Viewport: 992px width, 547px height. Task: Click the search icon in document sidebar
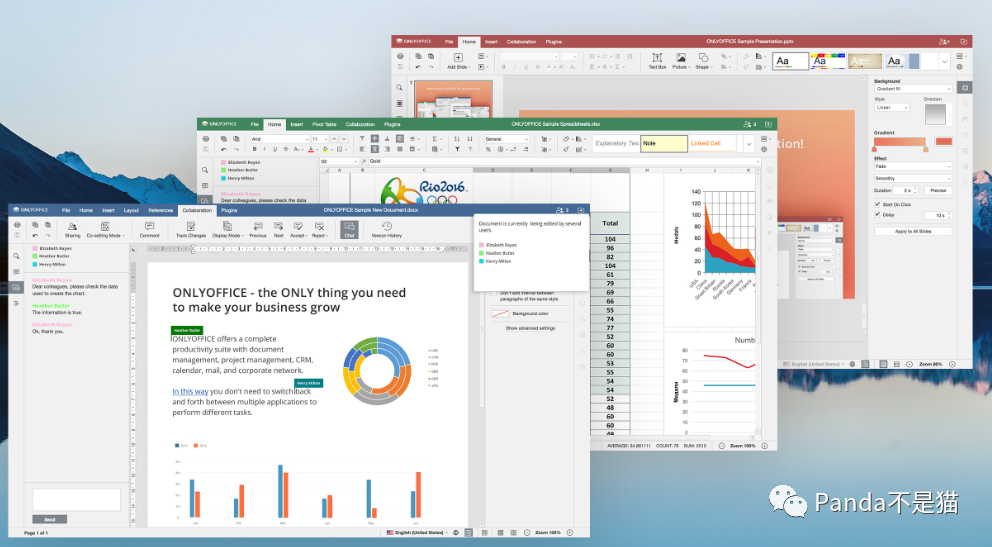[x=16, y=256]
